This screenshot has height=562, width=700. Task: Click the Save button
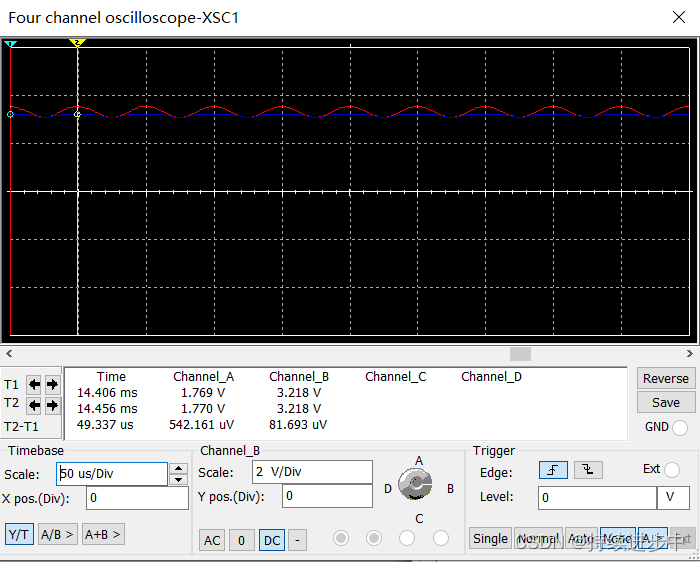coord(666,402)
